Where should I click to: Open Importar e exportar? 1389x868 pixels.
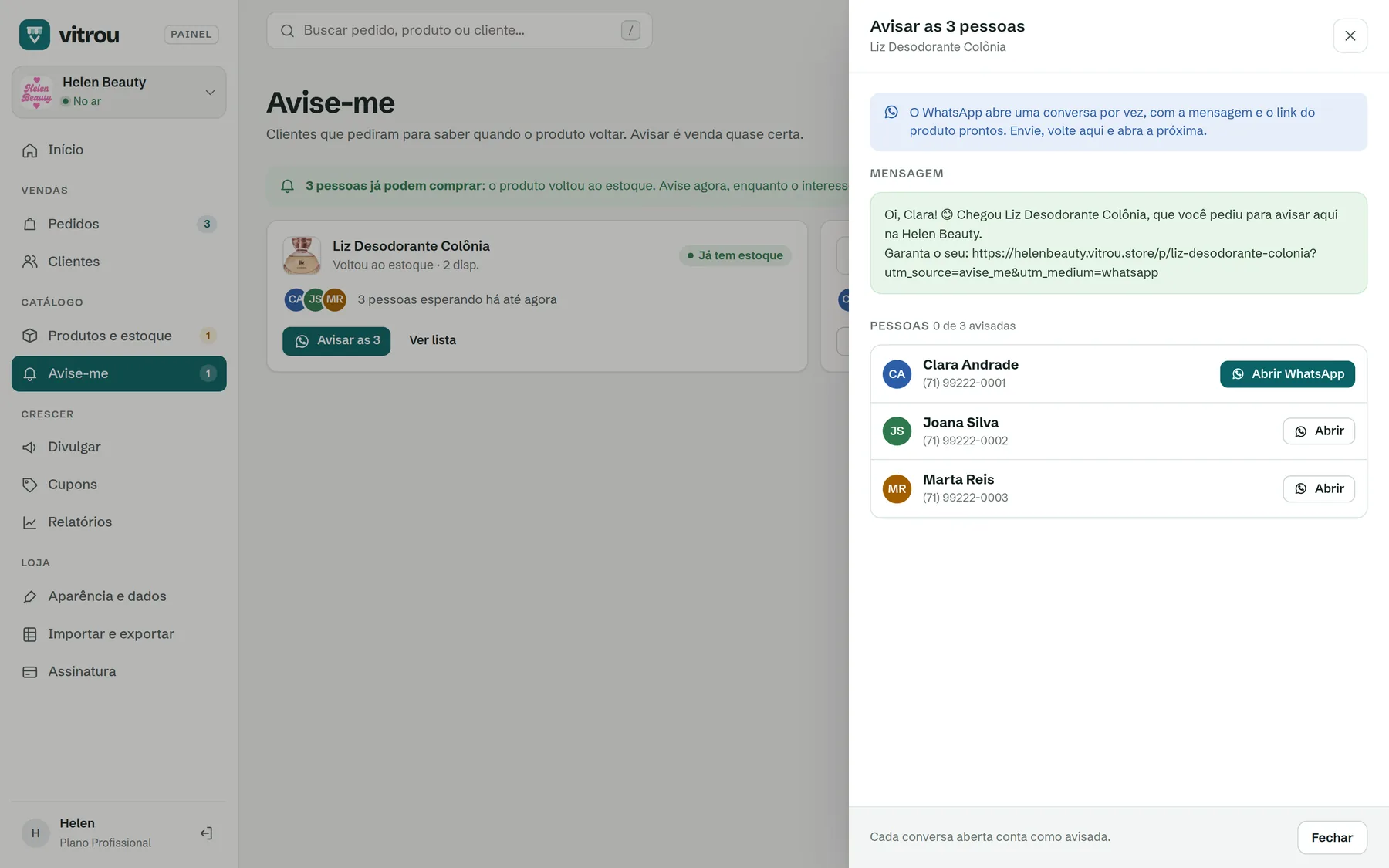119,634
